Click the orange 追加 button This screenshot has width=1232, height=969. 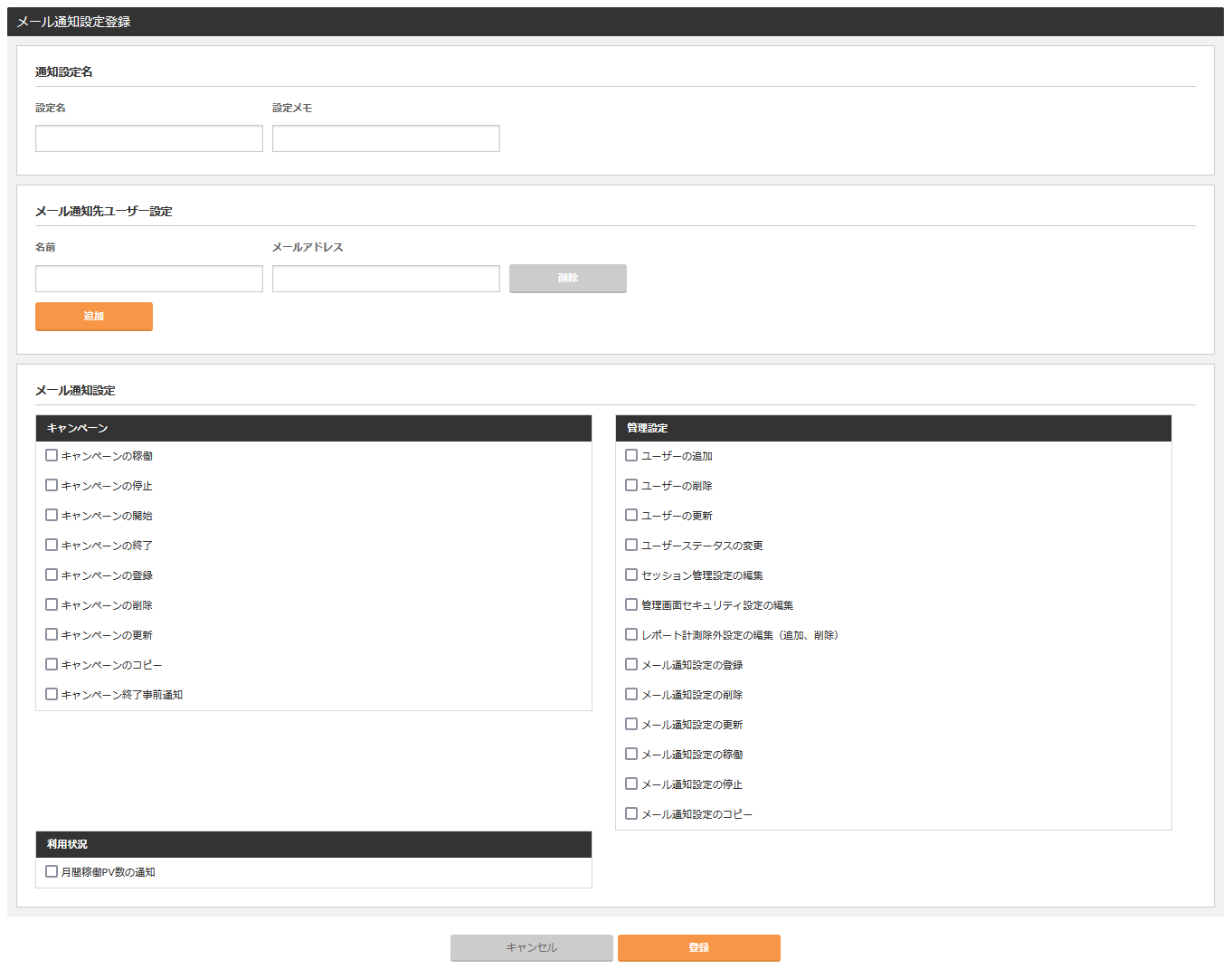(94, 317)
